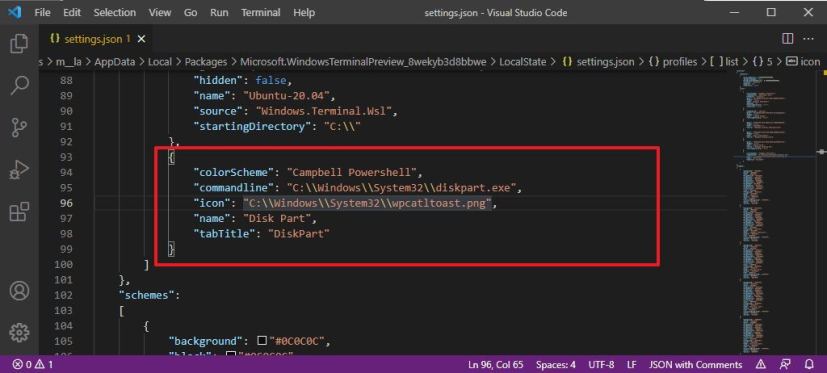Image resolution: width=827 pixels, height=373 pixels.
Task: Open the File menu
Action: tap(42, 13)
